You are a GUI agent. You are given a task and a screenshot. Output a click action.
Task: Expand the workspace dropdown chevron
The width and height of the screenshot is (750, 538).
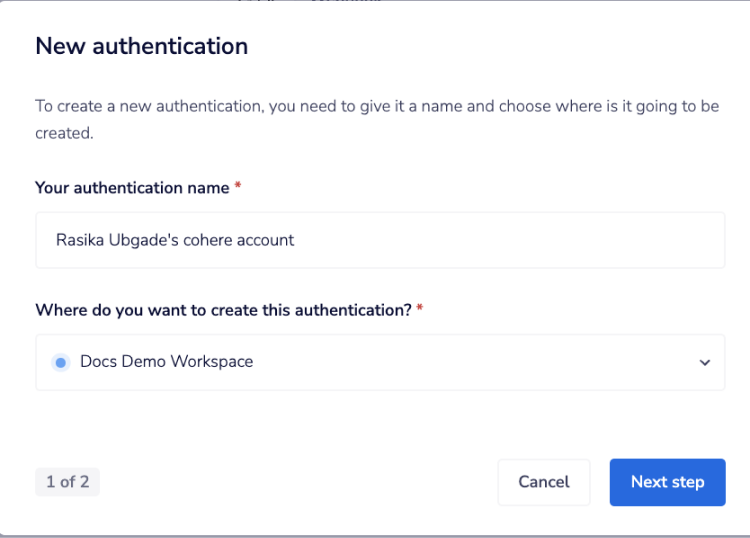(704, 362)
